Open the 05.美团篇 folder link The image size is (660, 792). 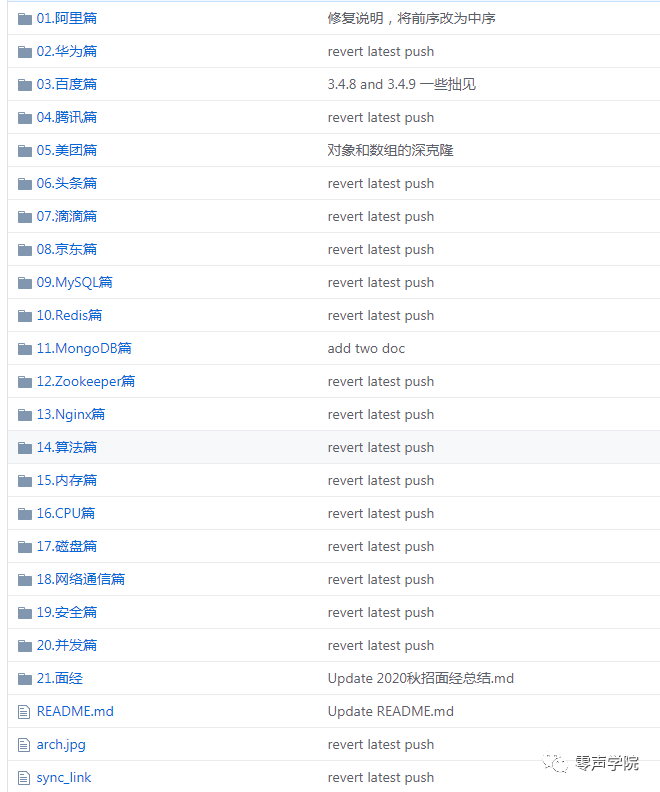click(67, 150)
